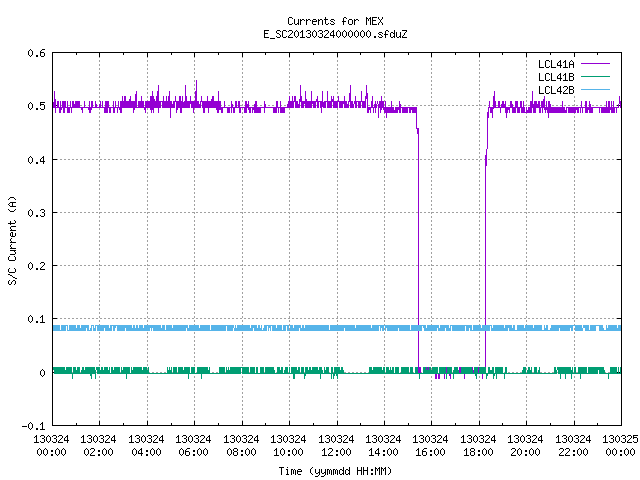The width and height of the screenshot is (640, 480).
Task: Click the 130324 10:00 x-axis tick label
Action: pyautogui.click(x=288, y=446)
